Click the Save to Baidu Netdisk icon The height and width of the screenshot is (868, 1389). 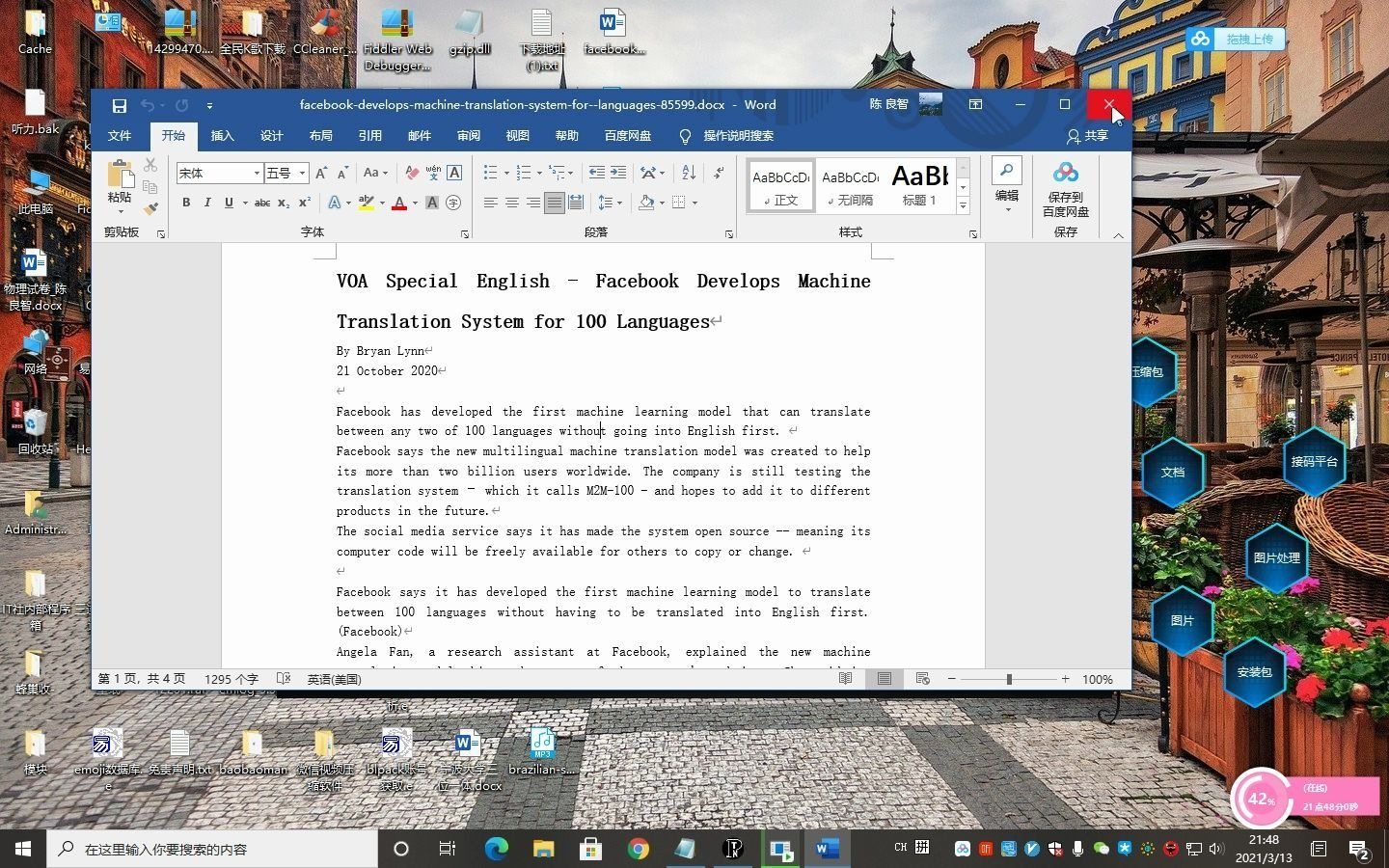tap(1066, 189)
